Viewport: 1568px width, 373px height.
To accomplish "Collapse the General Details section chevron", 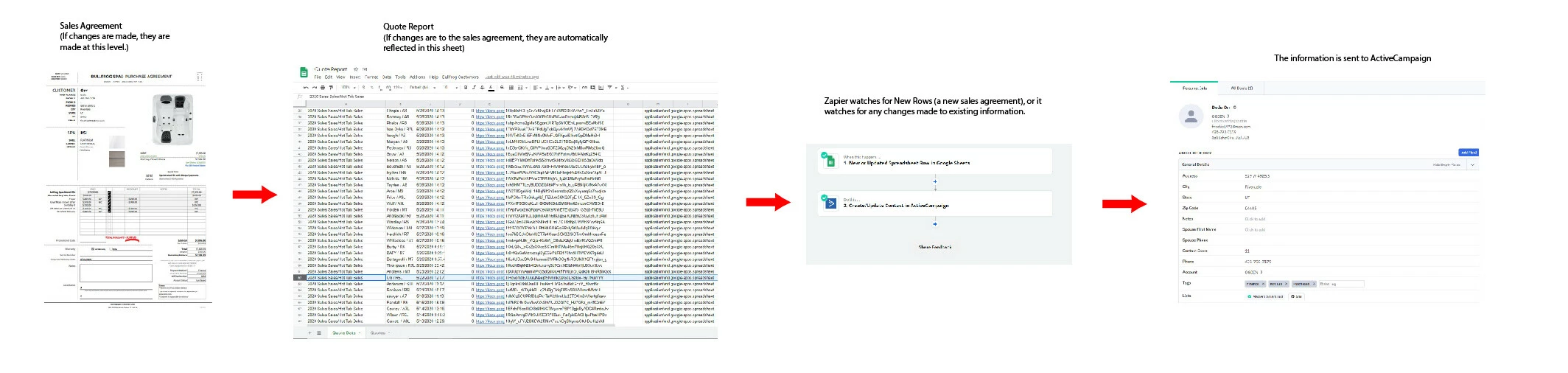I will [1473, 164].
